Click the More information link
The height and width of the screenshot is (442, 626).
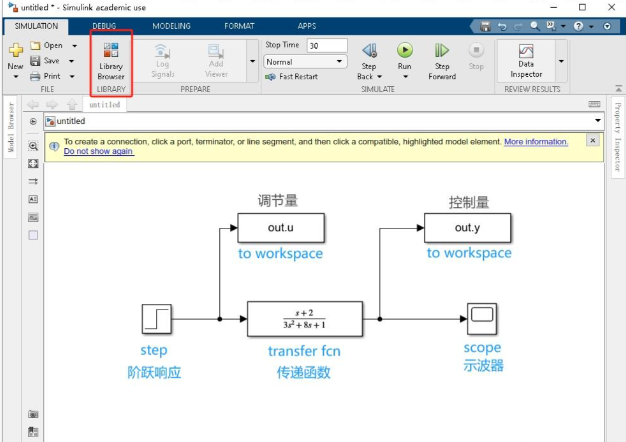[535, 142]
